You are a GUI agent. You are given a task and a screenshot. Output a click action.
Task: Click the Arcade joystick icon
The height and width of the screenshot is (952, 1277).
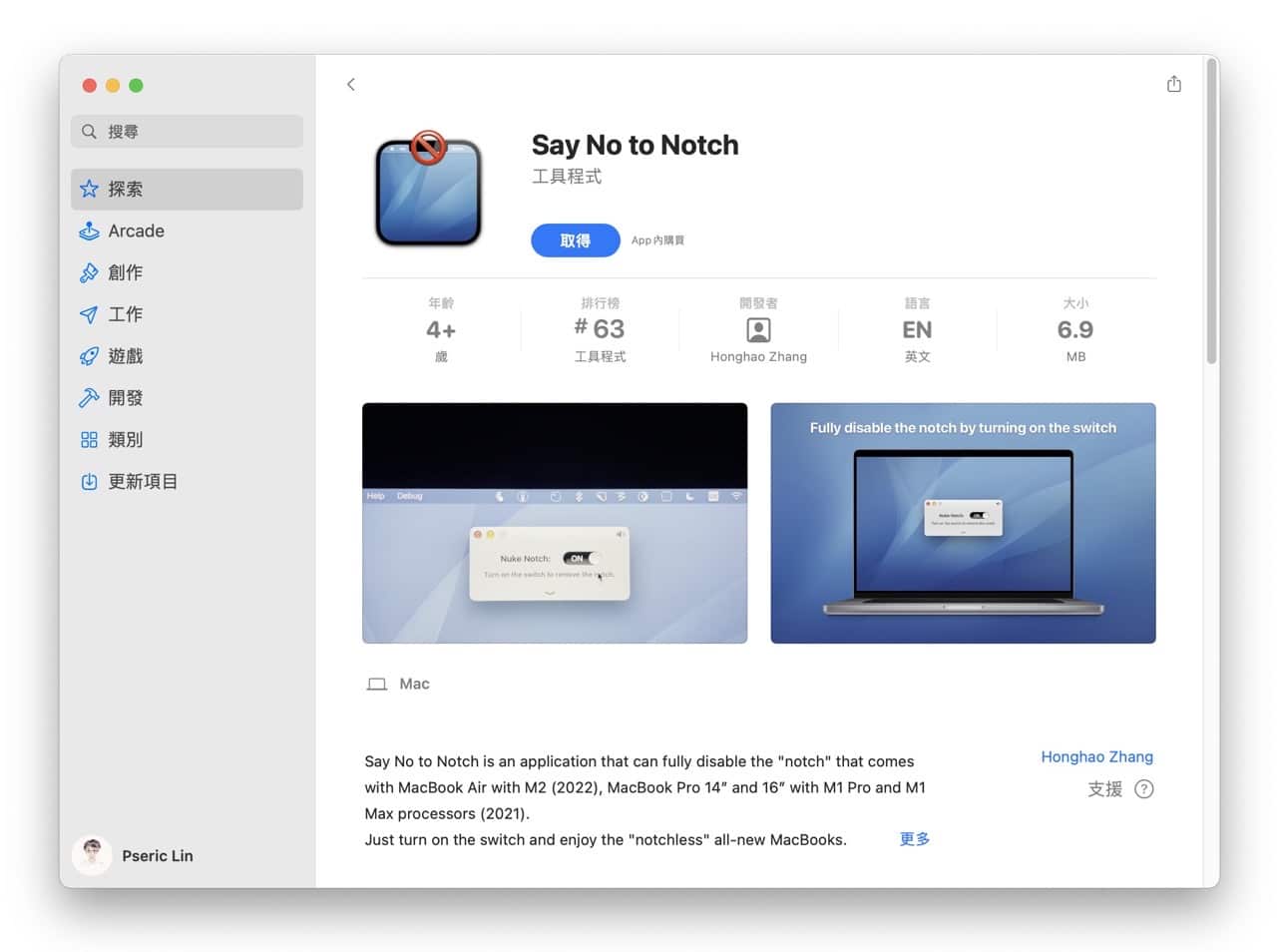(x=90, y=231)
